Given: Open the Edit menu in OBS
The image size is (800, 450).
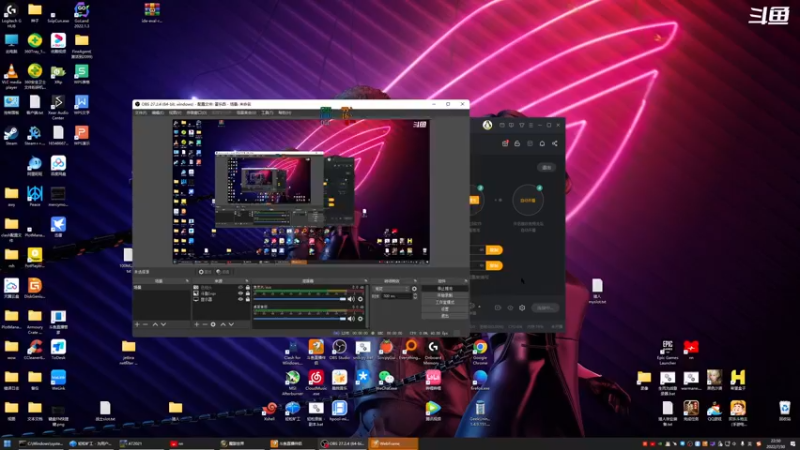Looking at the screenshot, I should [158, 113].
